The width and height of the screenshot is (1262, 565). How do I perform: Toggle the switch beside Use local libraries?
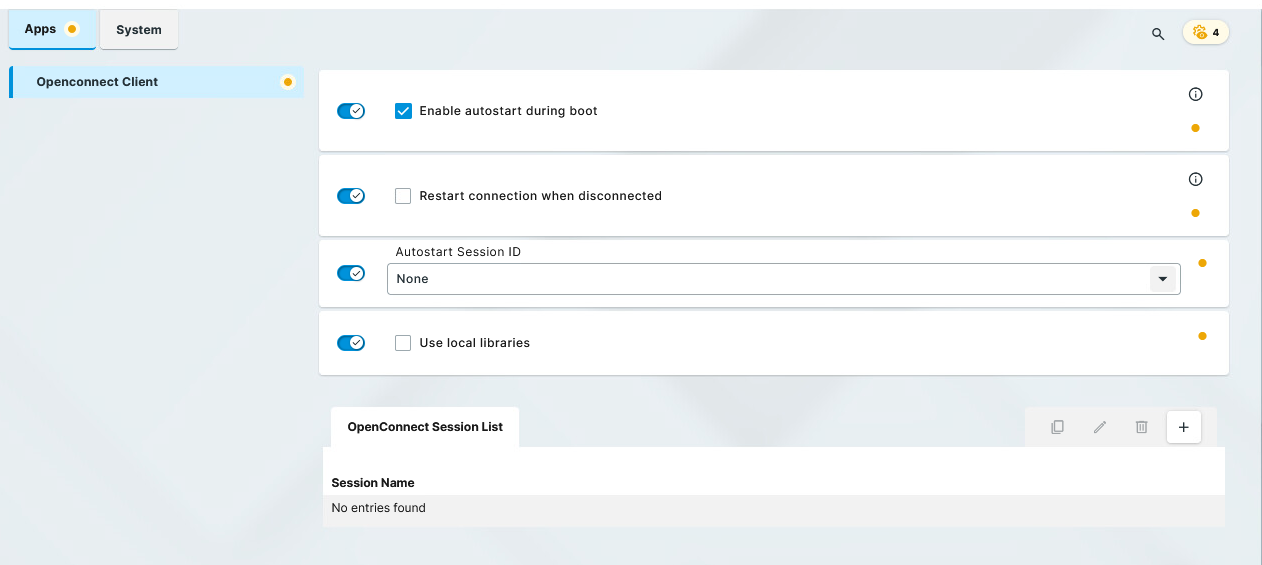351,343
